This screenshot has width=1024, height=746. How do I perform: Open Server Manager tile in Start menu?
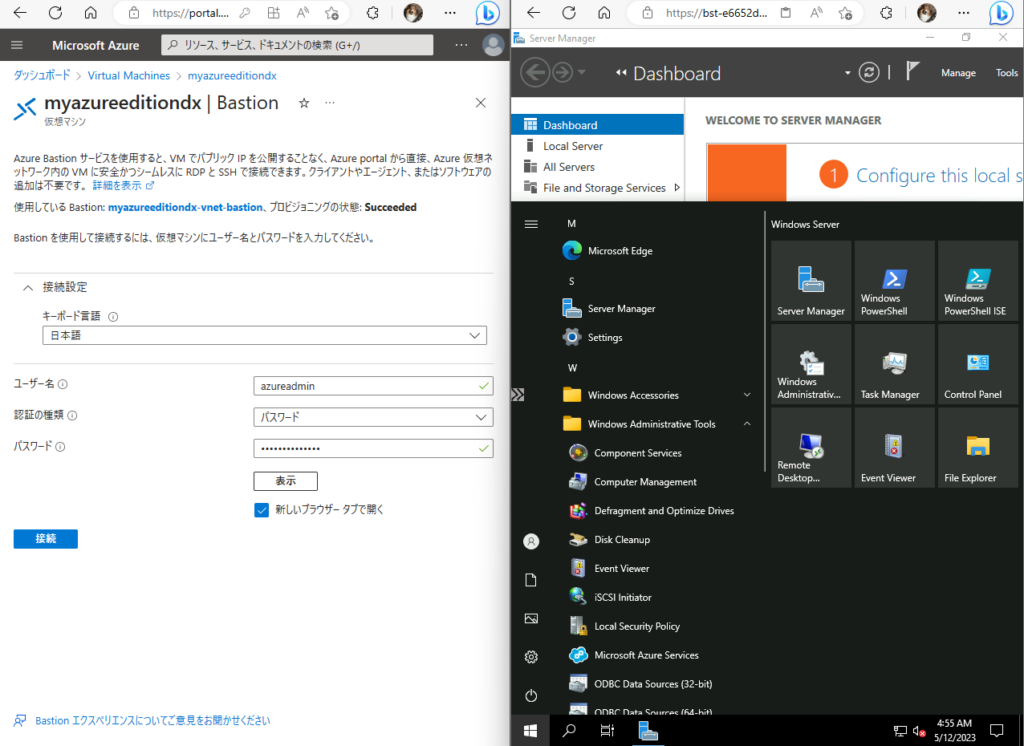click(810, 280)
